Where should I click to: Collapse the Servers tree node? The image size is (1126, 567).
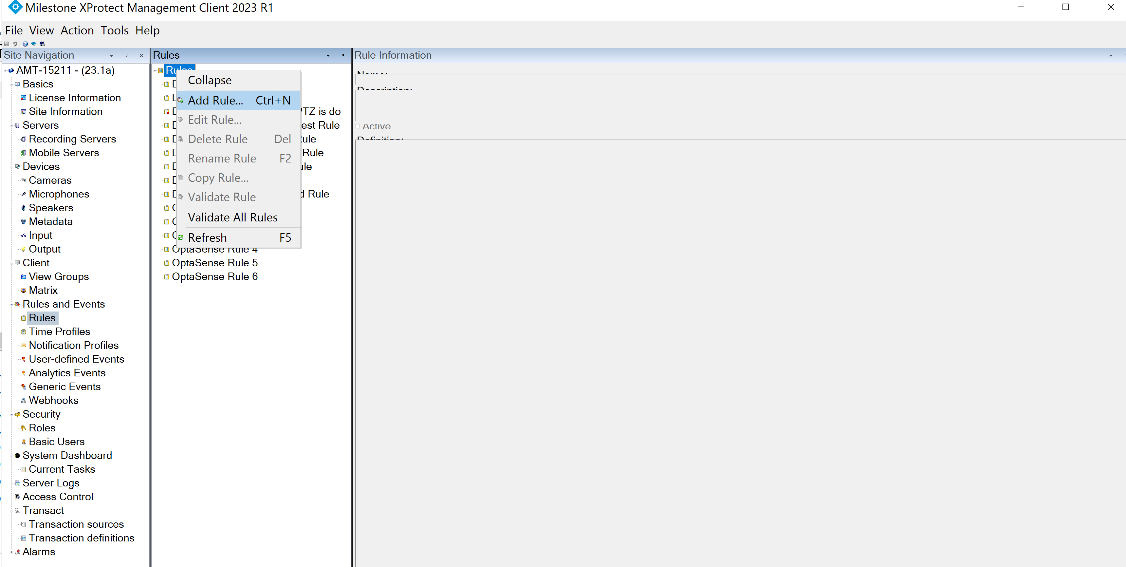coord(11,126)
